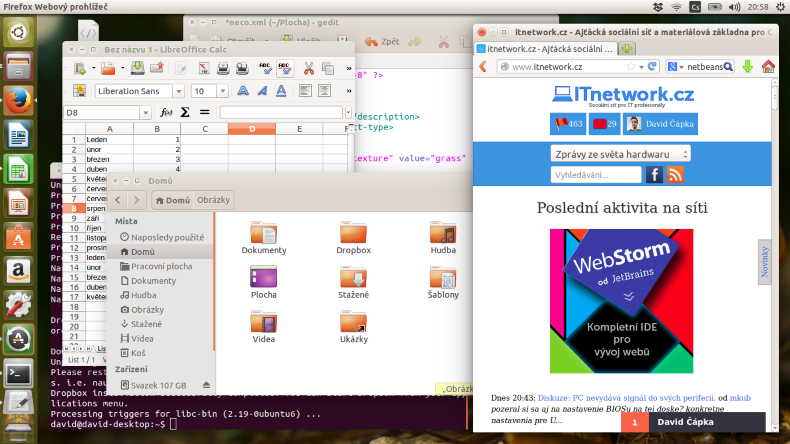The width and height of the screenshot is (790, 444).
Task: Click the Function equals icon in Calc
Action: pos(204,112)
